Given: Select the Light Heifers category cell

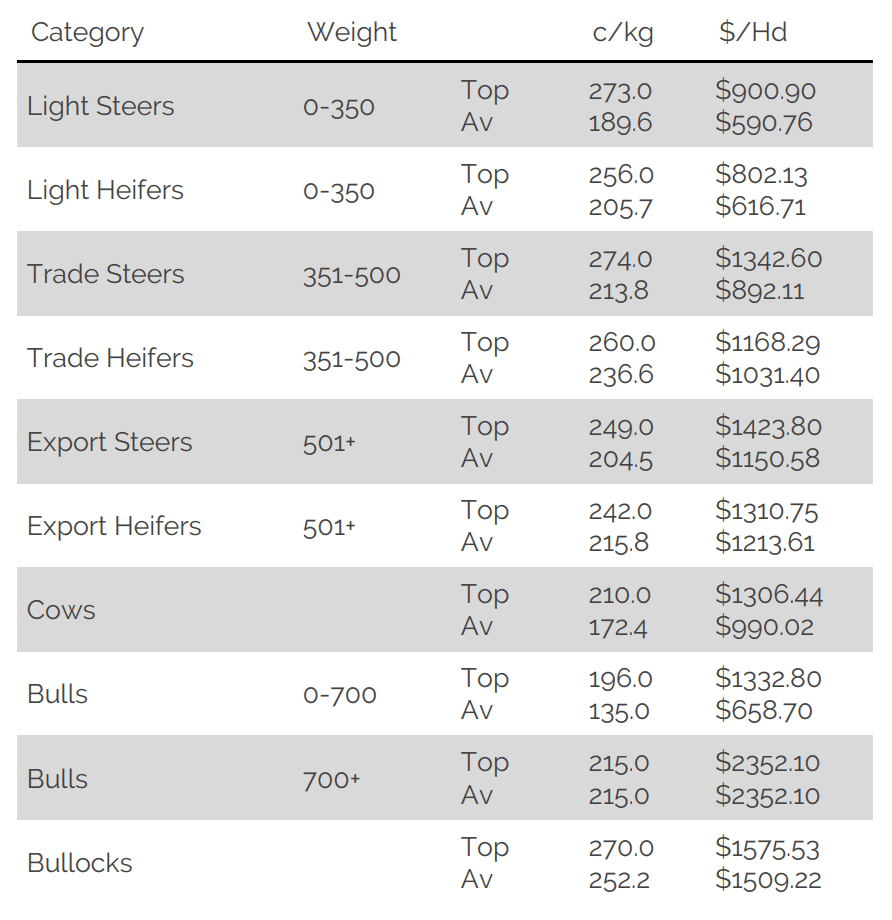Looking at the screenshot, I should click(x=106, y=190).
